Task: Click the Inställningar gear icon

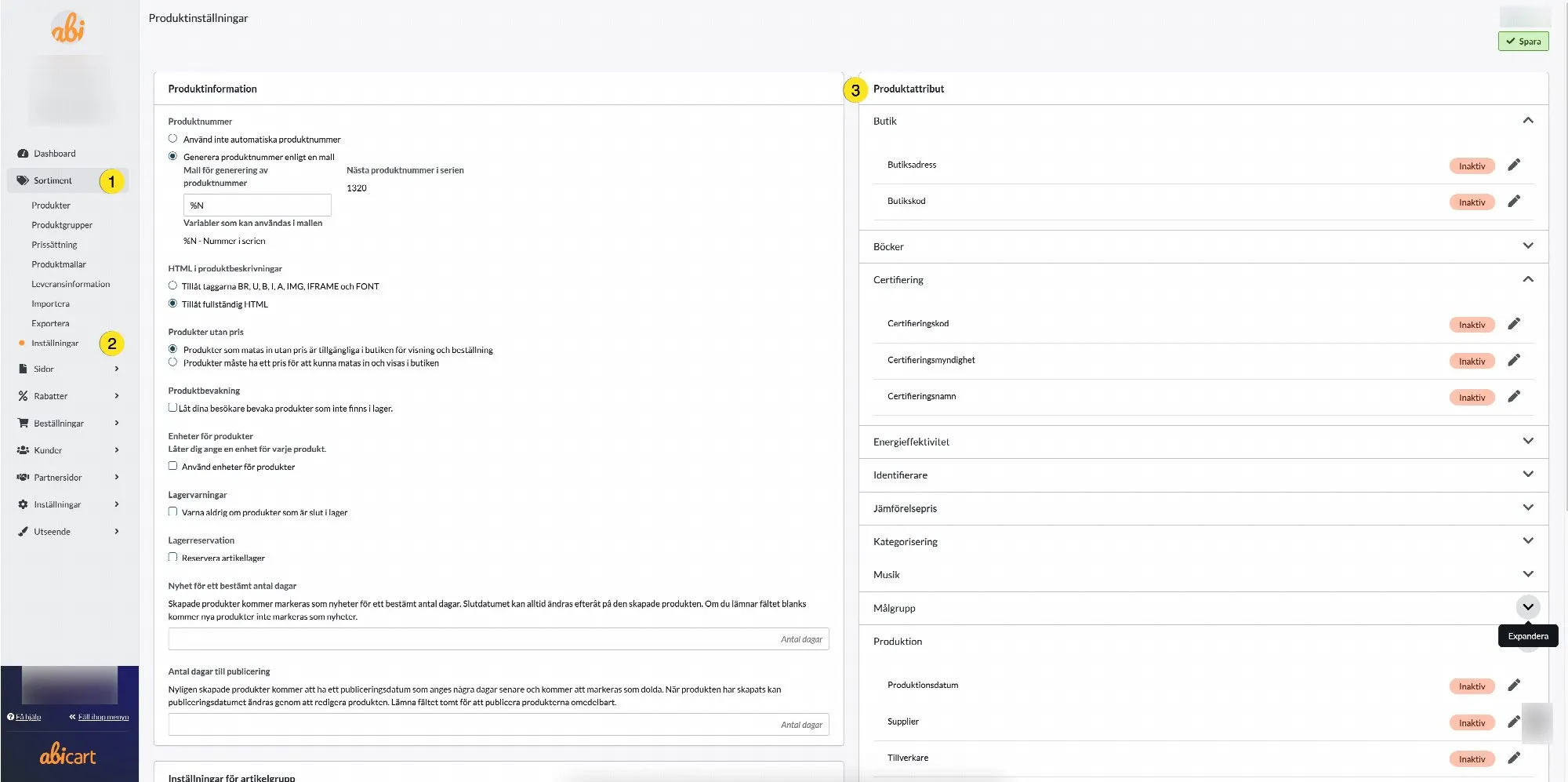Action: 23,504
